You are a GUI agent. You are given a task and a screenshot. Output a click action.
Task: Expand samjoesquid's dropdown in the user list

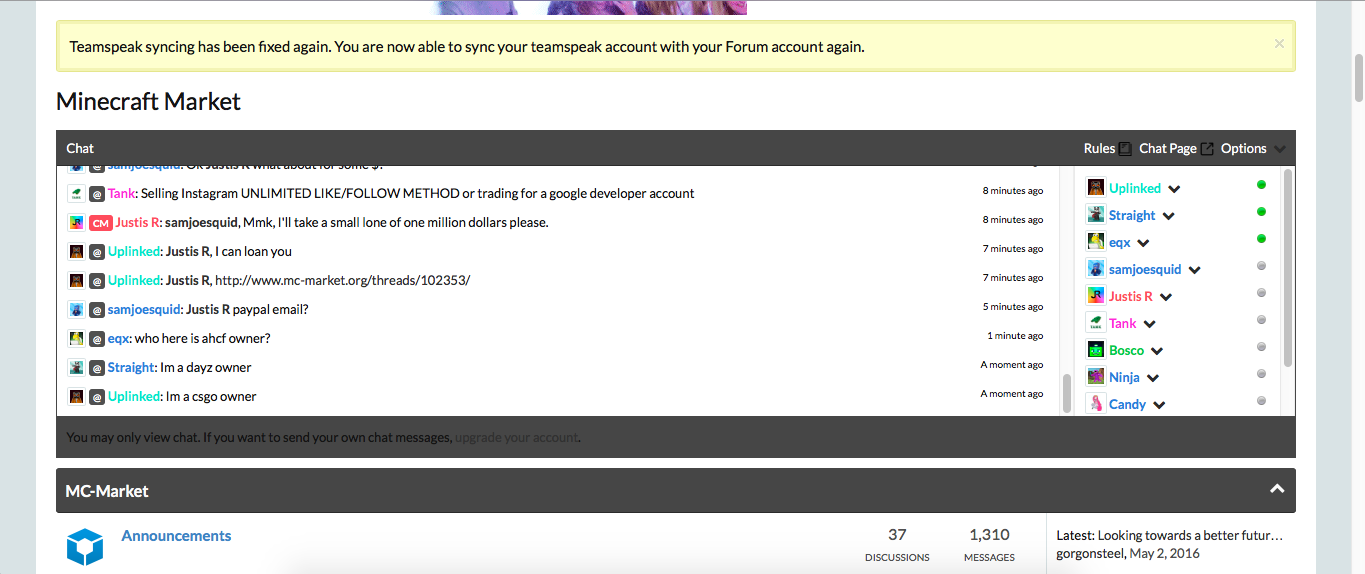1194,270
